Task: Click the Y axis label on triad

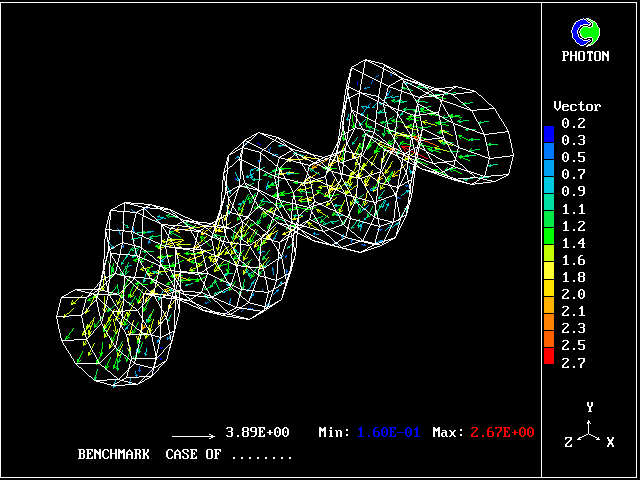Action: point(591,407)
